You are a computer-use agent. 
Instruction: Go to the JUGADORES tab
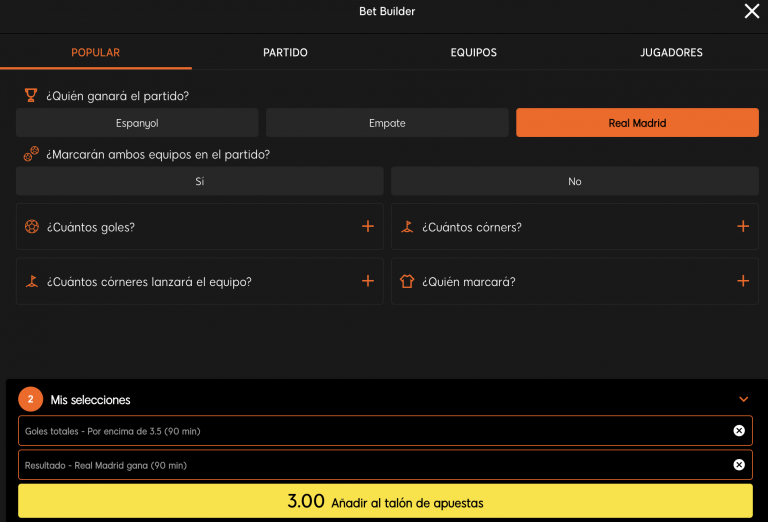point(671,53)
